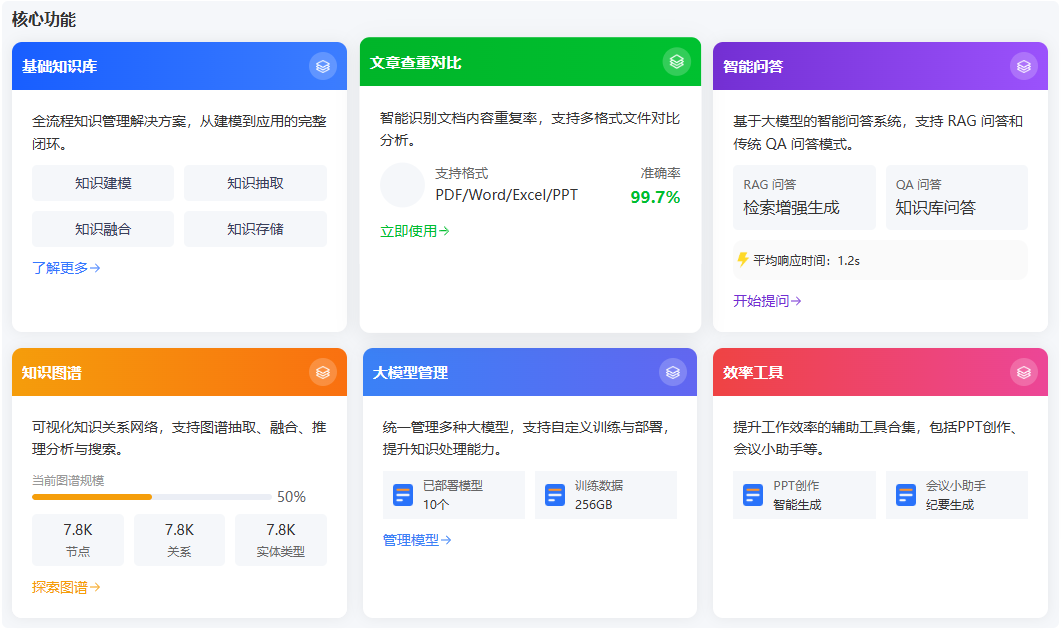1062x638 pixels.
Task: Click the 准确率 label
Action: pos(660,173)
